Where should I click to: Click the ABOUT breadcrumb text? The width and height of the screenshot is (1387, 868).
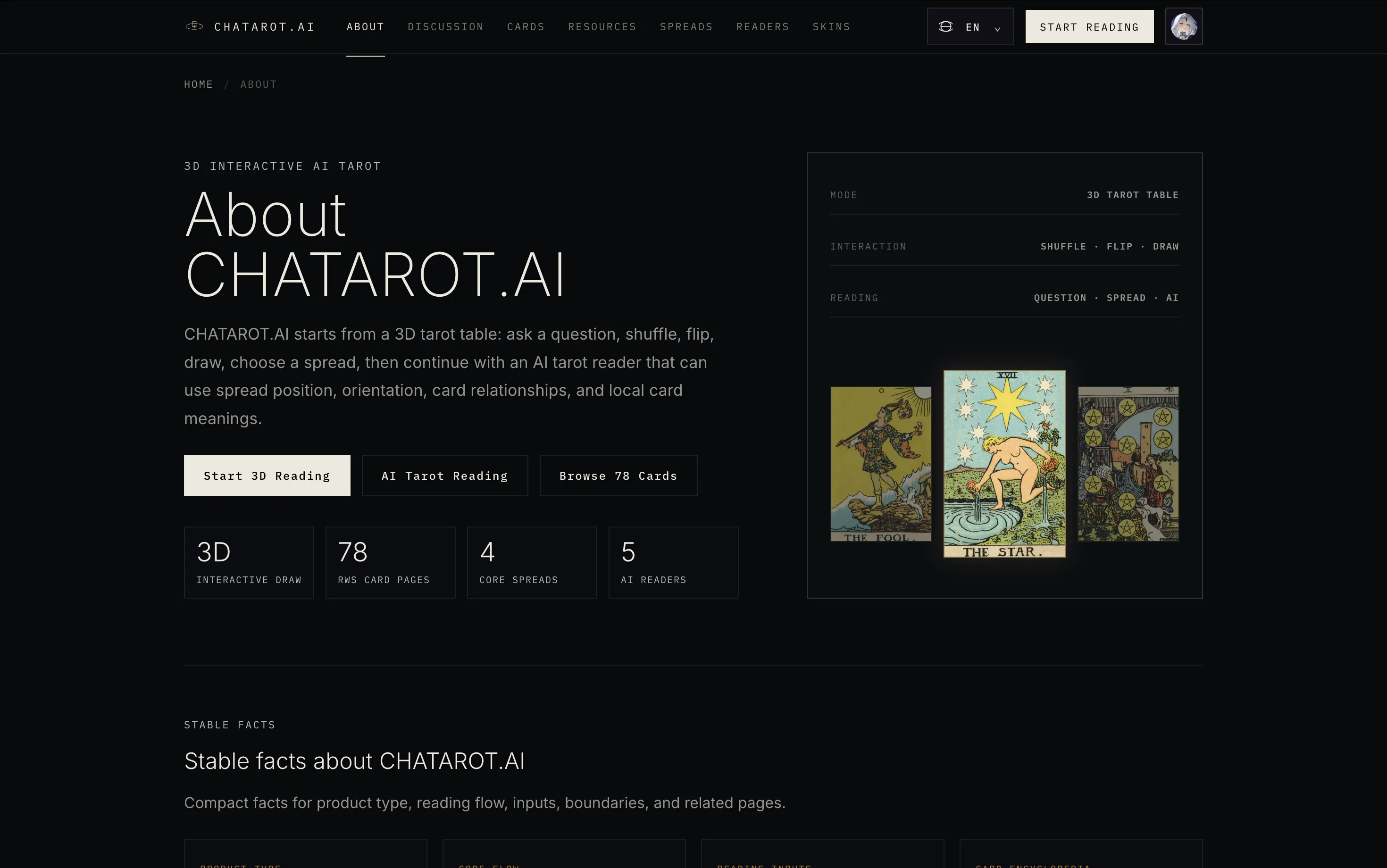click(x=259, y=84)
